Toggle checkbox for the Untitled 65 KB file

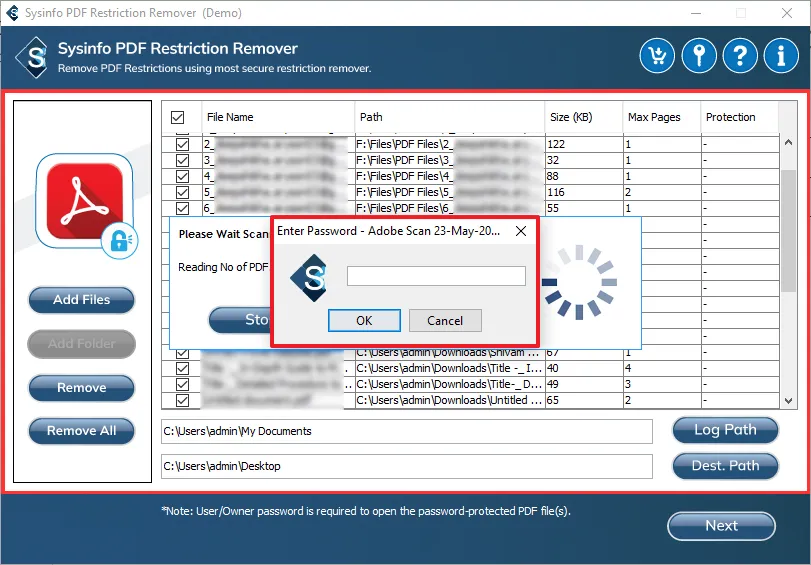(x=182, y=400)
